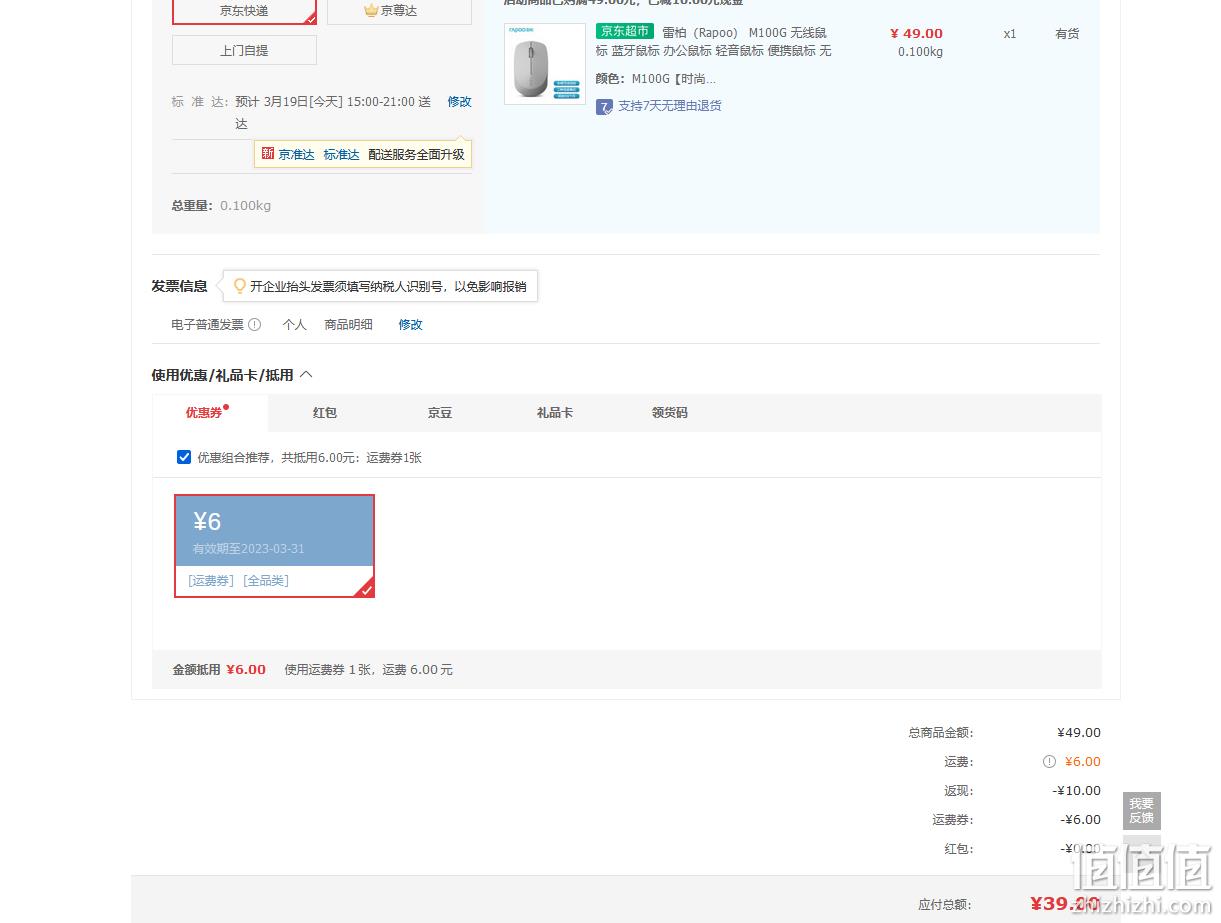The height and width of the screenshot is (923, 1221).
Task: Select 京东快递 delivery option
Action: tap(244, 11)
